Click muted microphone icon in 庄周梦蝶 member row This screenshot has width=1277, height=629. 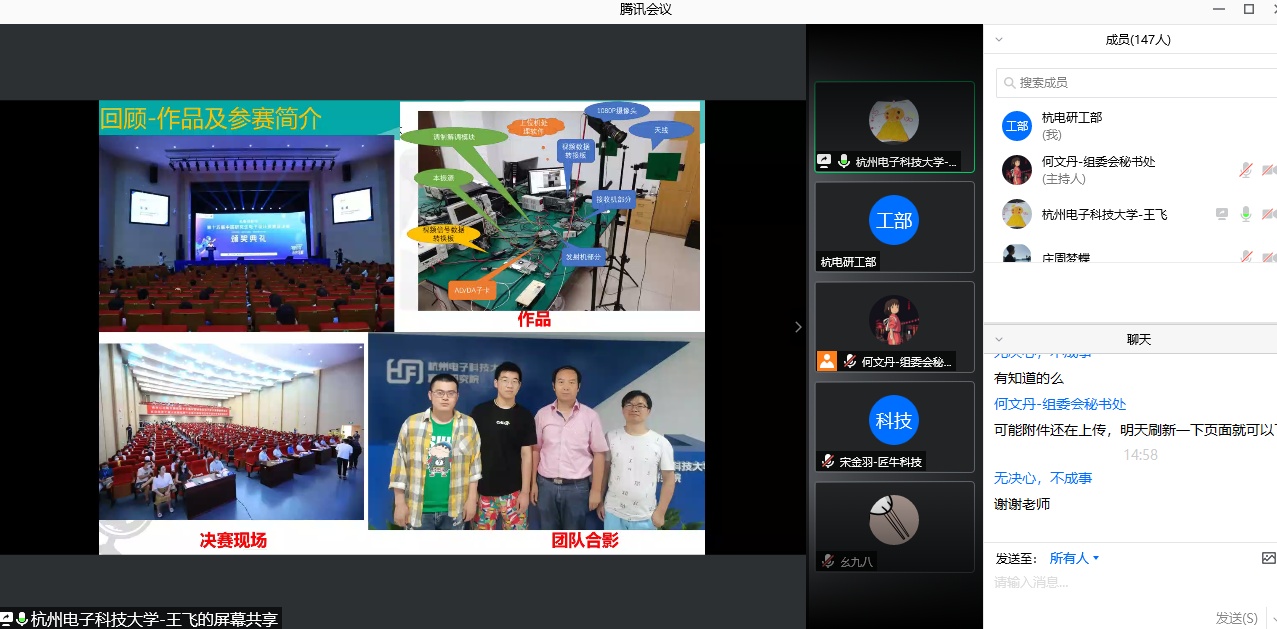click(1246, 257)
